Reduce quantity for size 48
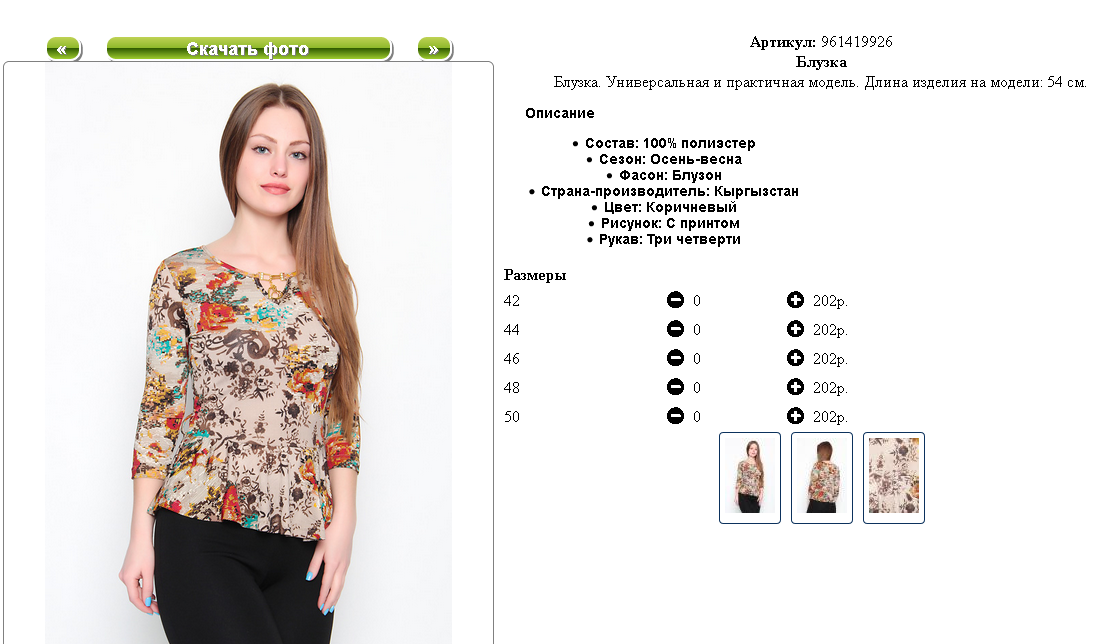 (x=675, y=388)
